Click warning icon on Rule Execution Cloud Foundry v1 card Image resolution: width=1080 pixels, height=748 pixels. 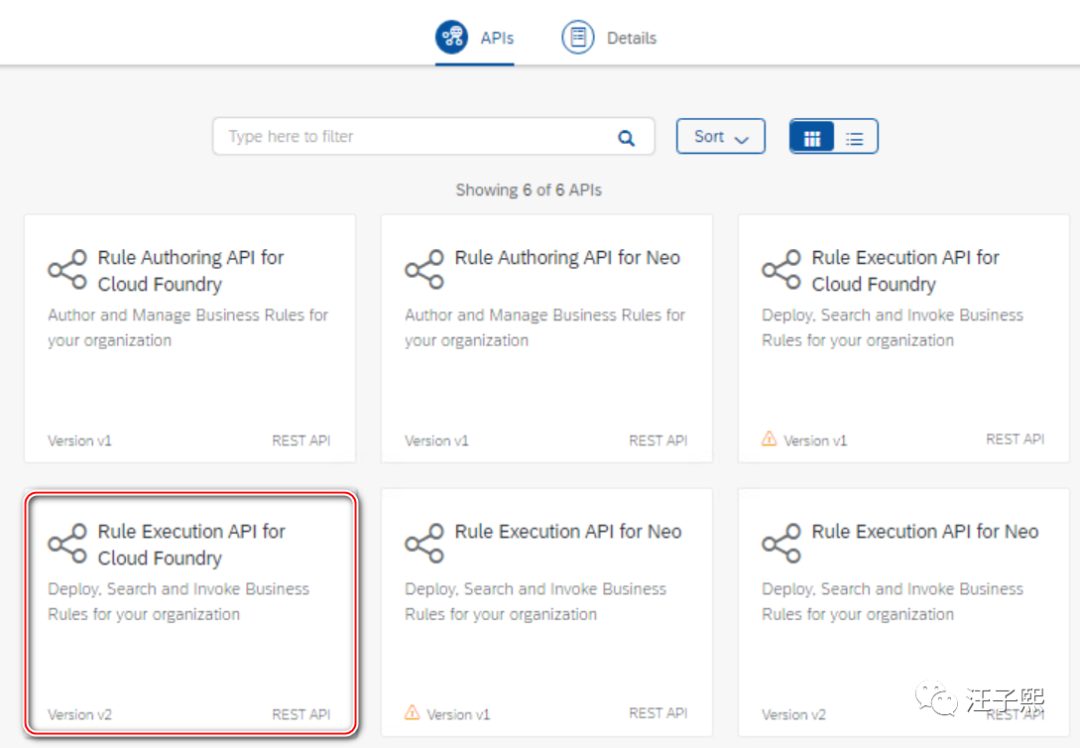(769, 438)
